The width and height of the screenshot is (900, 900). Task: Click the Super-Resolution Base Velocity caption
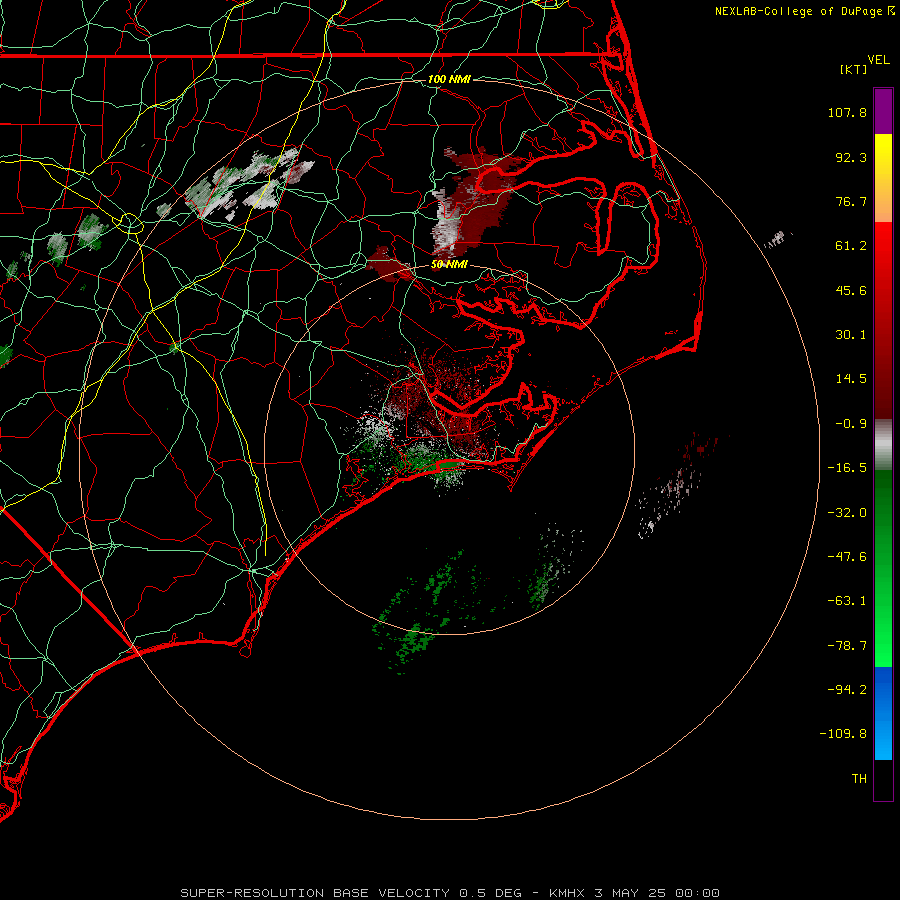click(450, 893)
